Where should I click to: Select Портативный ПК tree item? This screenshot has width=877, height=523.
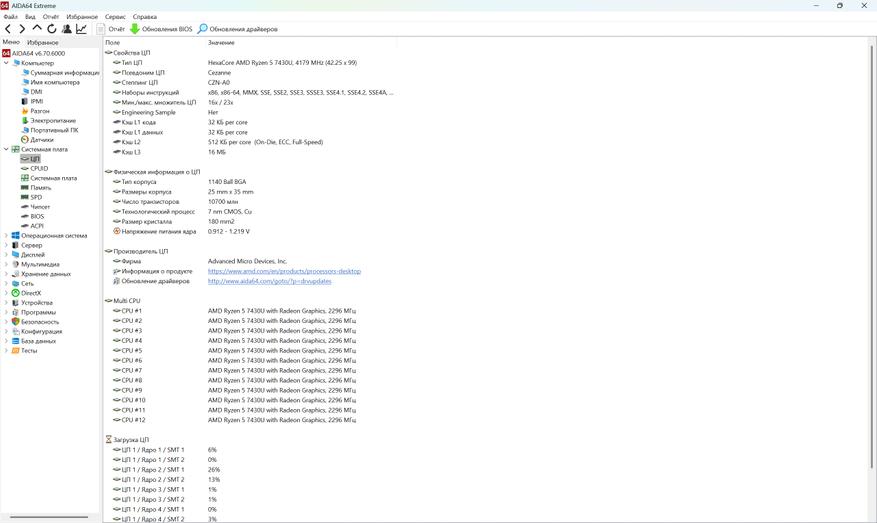click(x=50, y=130)
